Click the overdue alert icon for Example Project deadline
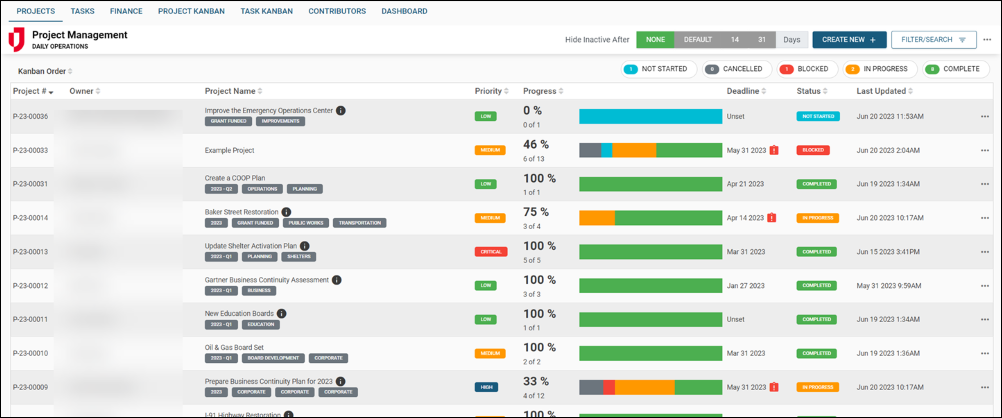The width and height of the screenshot is (1002, 418). point(773,150)
